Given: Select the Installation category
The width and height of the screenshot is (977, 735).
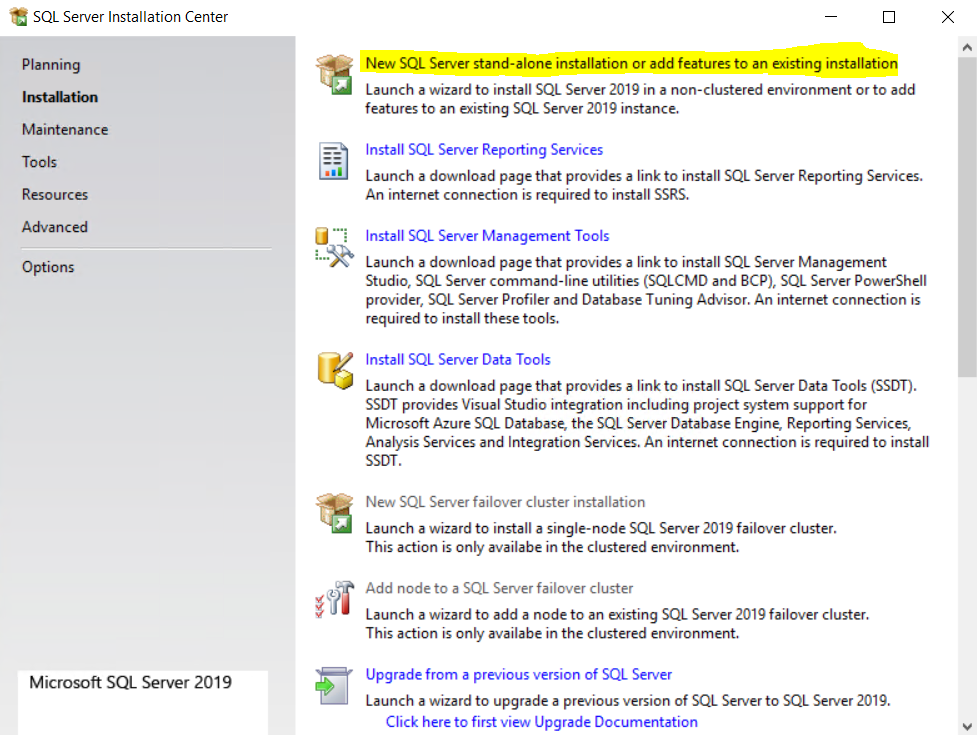Looking at the screenshot, I should point(60,97).
